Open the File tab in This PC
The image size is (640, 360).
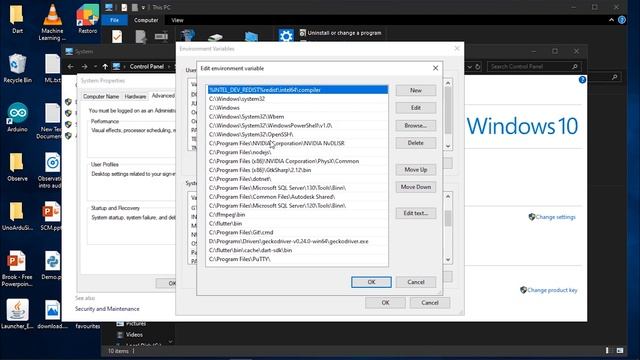click(114, 20)
